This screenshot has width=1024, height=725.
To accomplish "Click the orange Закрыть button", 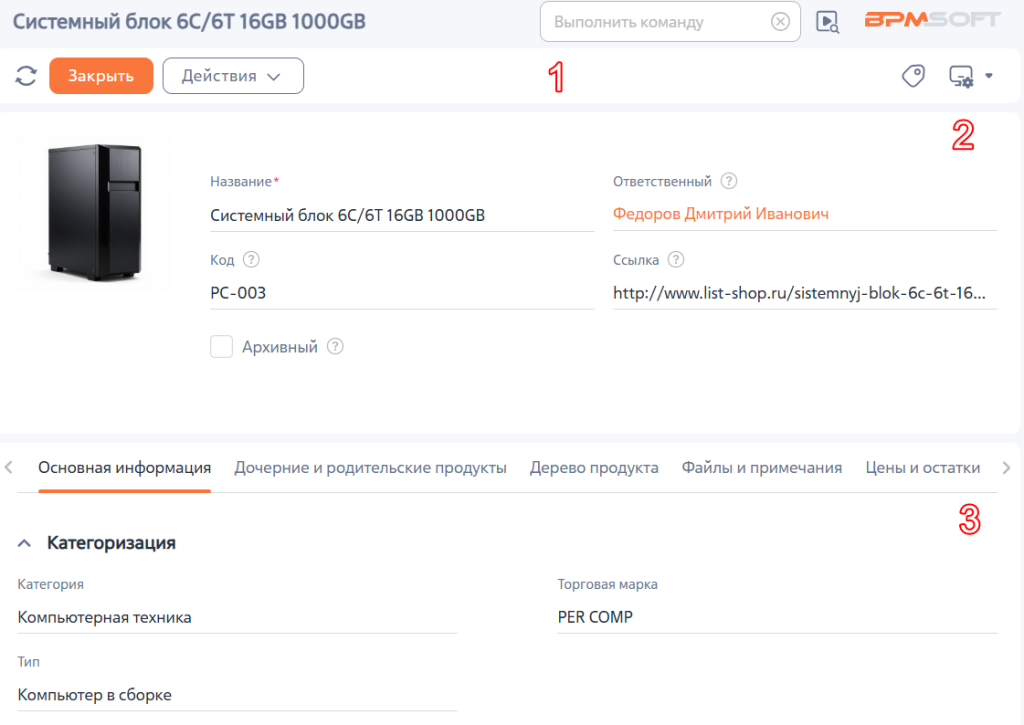I will pos(101,76).
